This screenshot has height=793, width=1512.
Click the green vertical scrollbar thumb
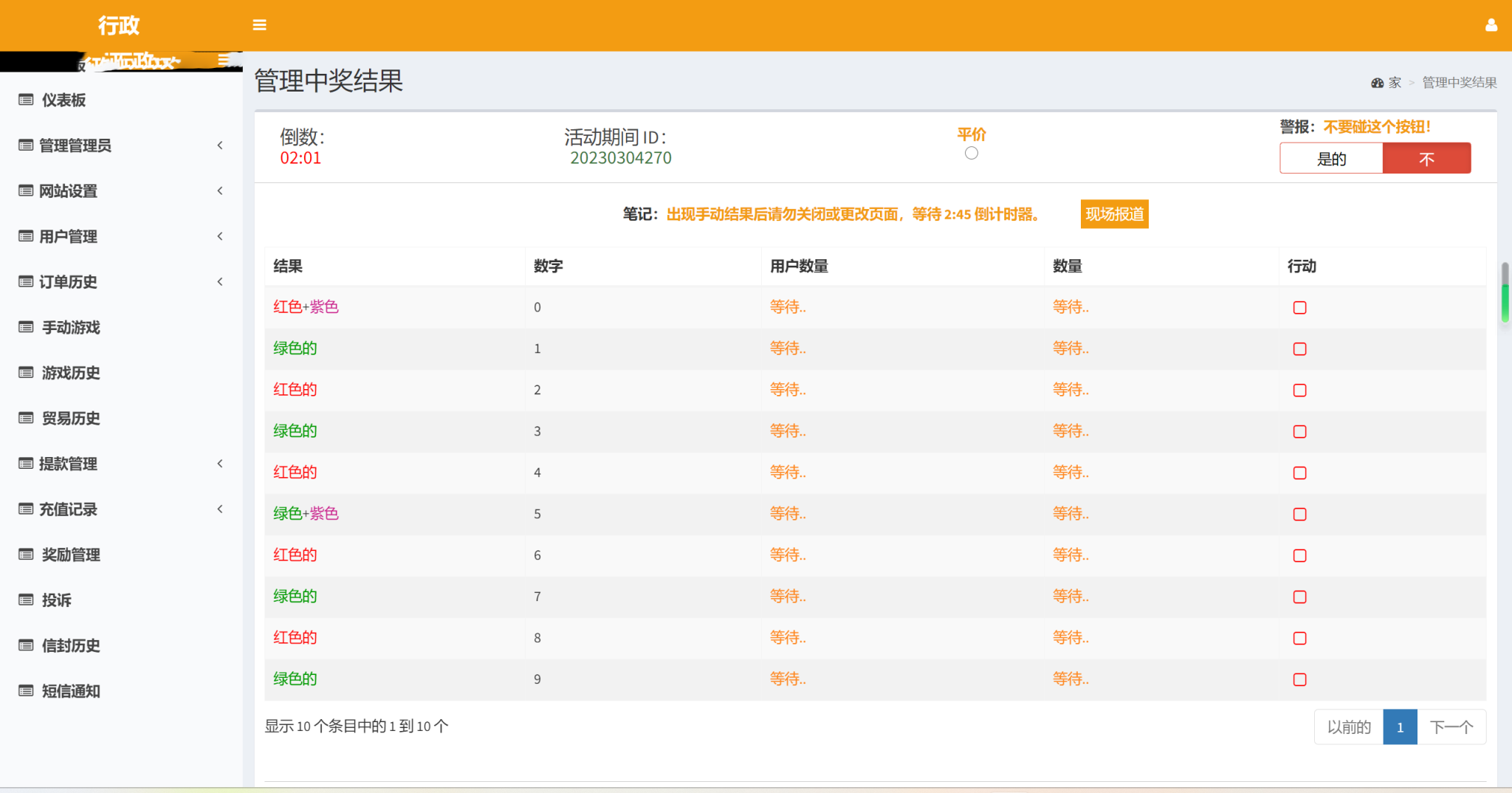1505,303
